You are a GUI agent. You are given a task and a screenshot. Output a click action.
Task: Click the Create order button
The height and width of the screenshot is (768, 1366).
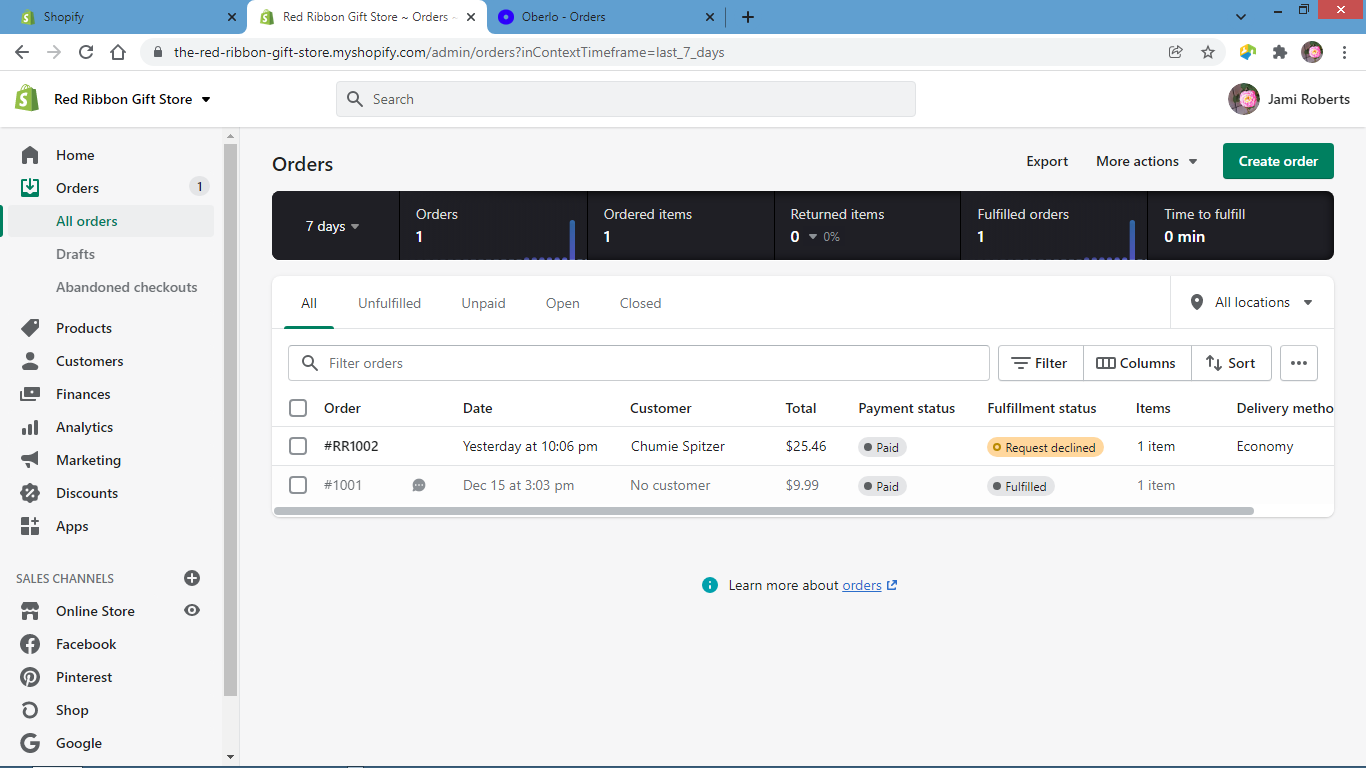(1277, 161)
